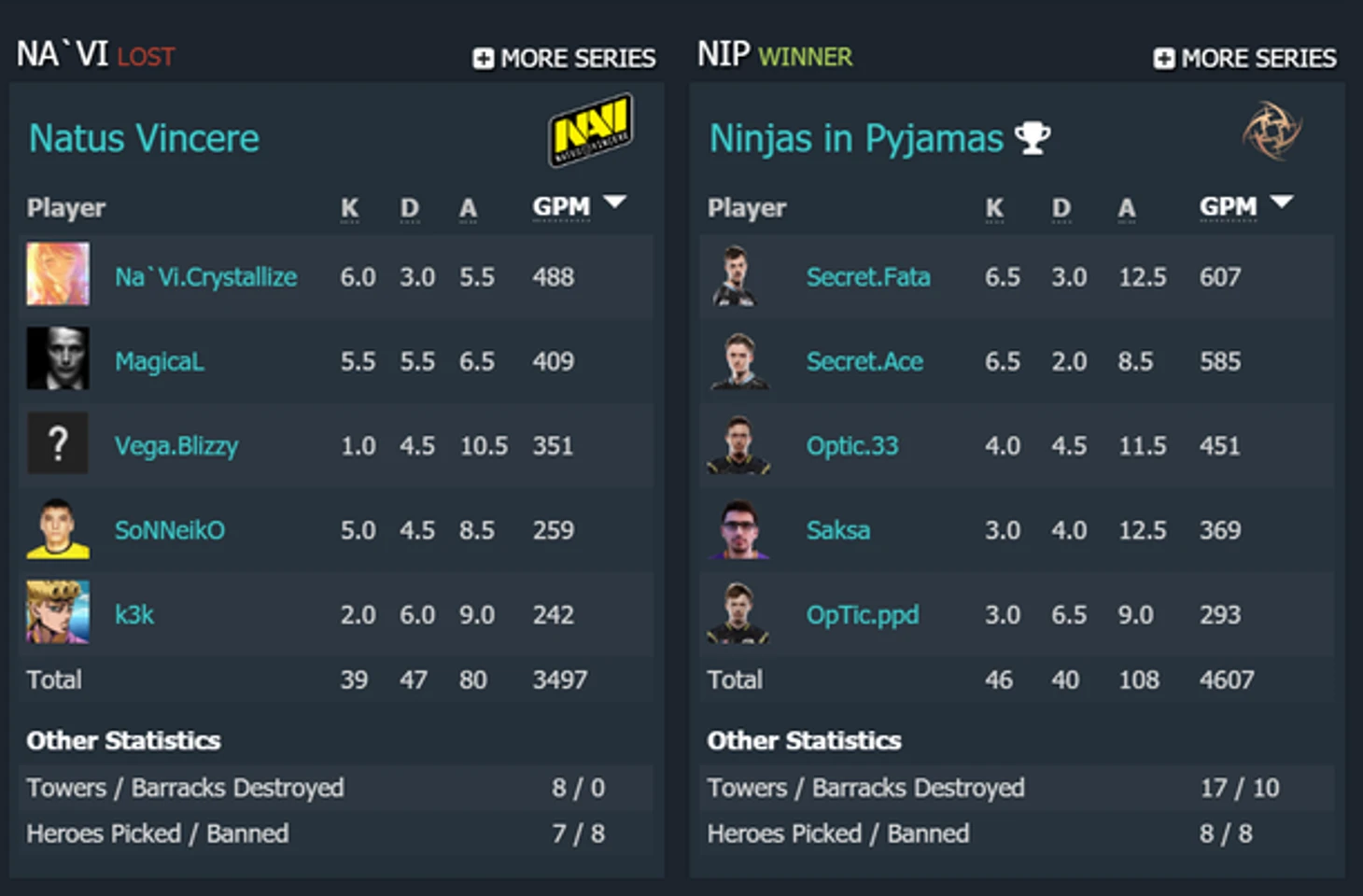1363x896 pixels.
Task: Sort NIP table by A column
Action: (x=1127, y=207)
